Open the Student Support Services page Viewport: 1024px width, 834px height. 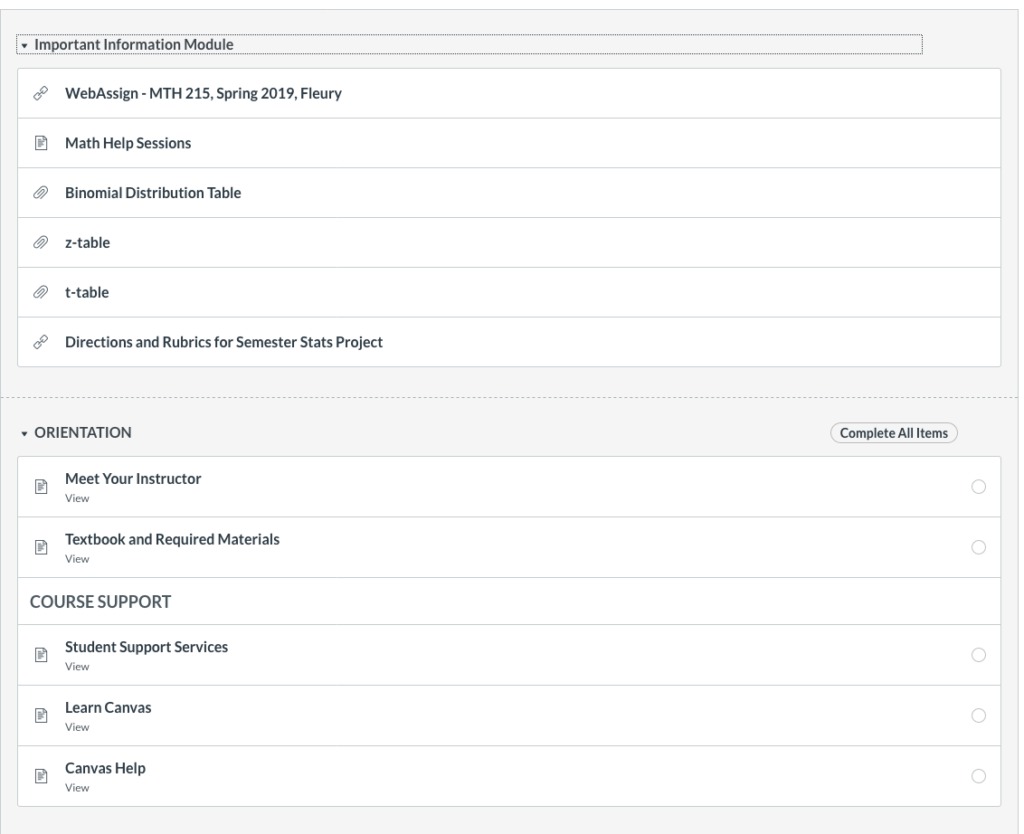pyautogui.click(x=146, y=647)
